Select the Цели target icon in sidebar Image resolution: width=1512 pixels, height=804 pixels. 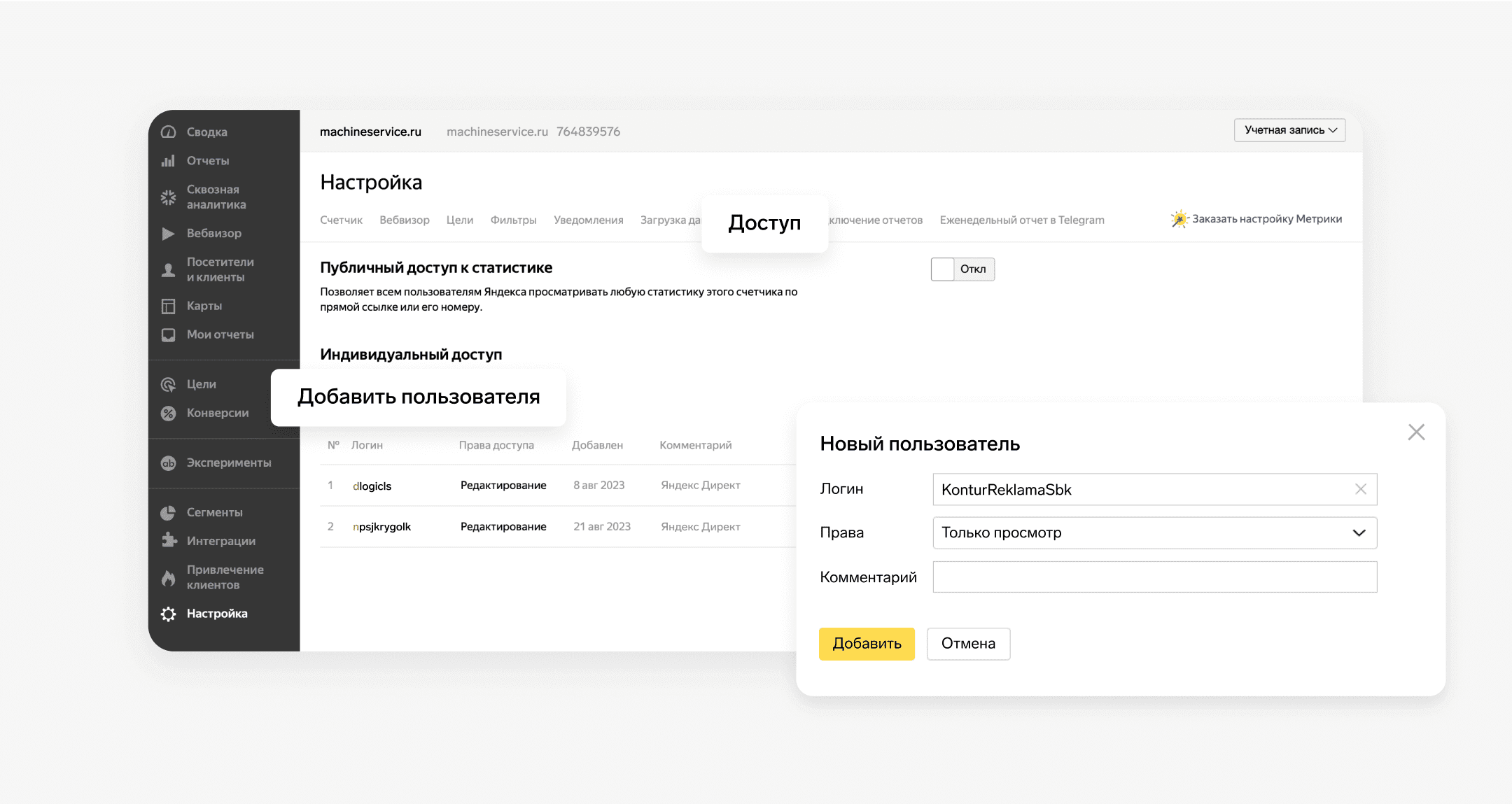click(x=168, y=385)
